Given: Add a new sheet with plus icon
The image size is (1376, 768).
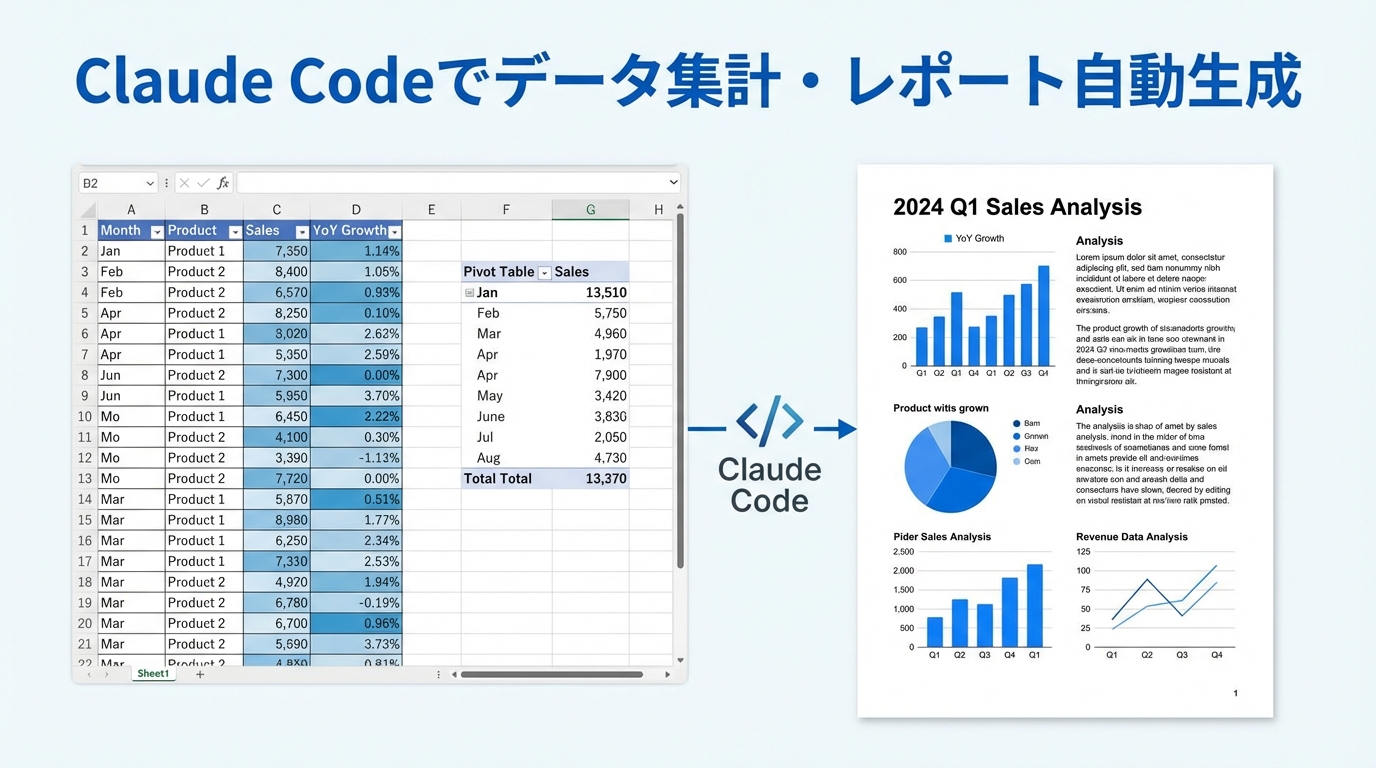Looking at the screenshot, I should coord(200,674).
